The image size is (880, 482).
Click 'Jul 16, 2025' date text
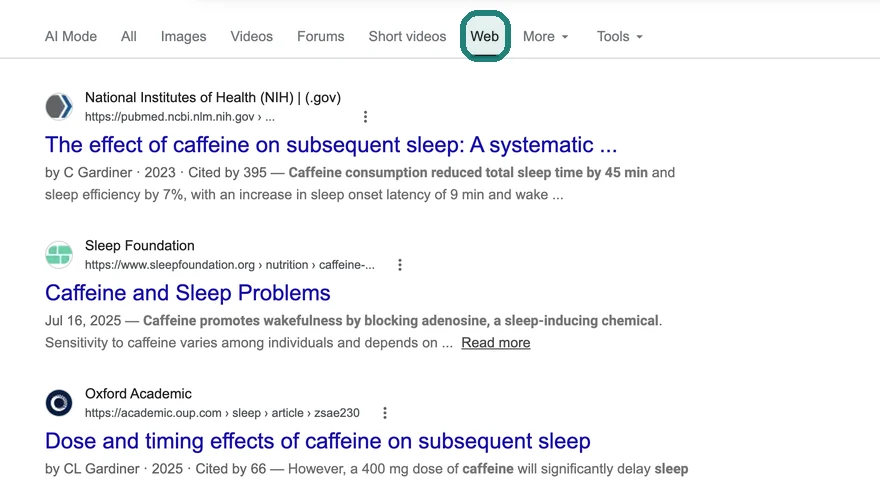[83, 320]
